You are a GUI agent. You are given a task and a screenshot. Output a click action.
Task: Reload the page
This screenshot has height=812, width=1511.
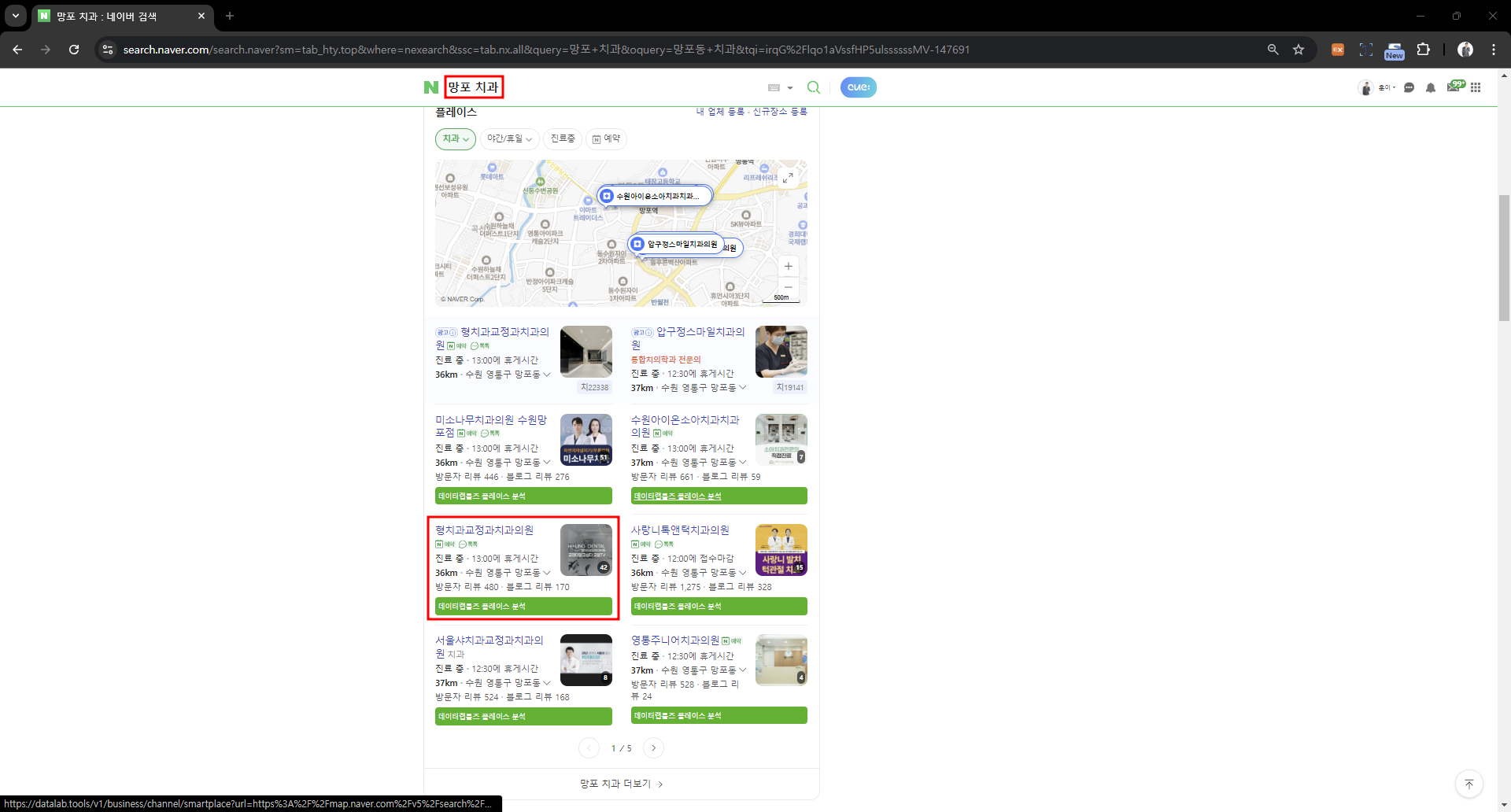[74, 50]
